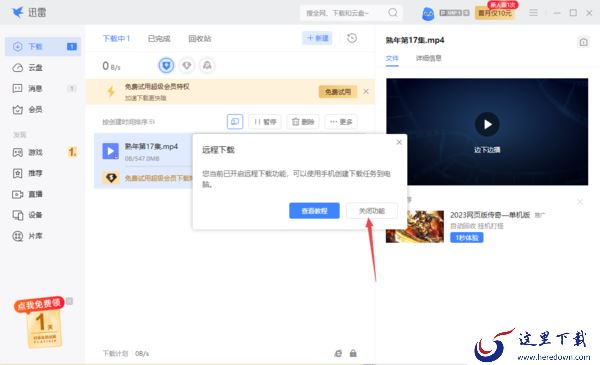600x365 pixels.
Task: Click the lock icon in the bottom bar
Action: tap(353, 353)
